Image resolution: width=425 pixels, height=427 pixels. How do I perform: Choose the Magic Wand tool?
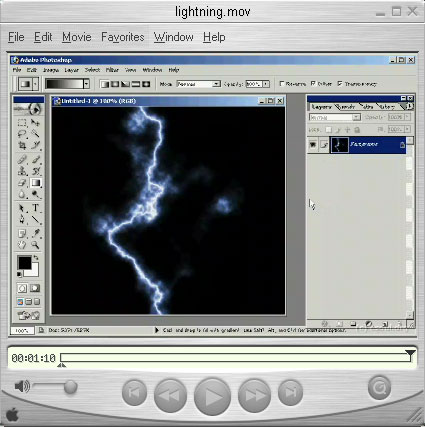(35, 134)
